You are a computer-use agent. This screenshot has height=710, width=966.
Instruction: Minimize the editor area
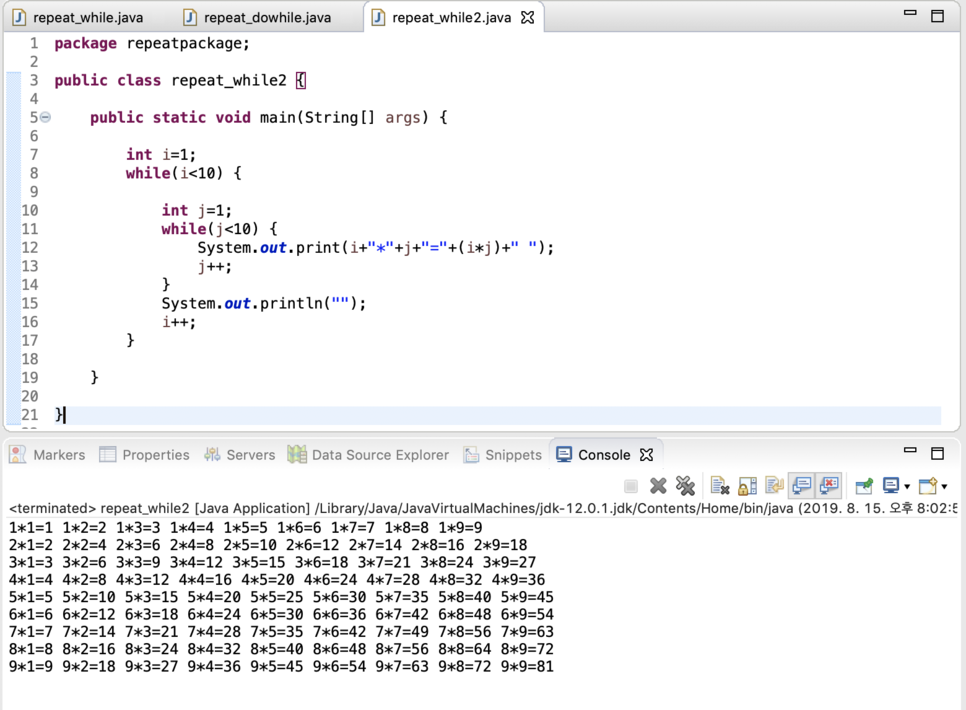click(910, 13)
